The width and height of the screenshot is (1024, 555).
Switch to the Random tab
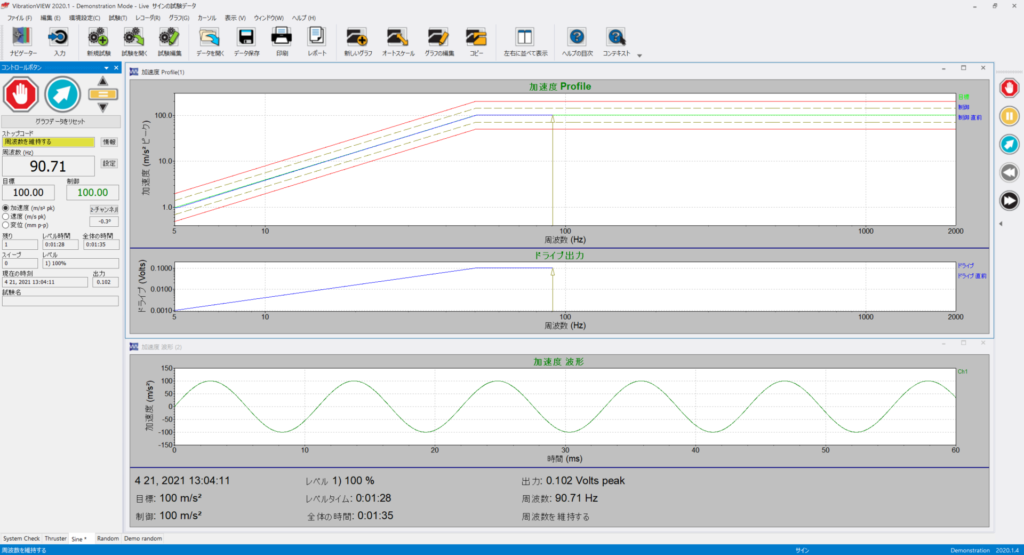[108, 539]
